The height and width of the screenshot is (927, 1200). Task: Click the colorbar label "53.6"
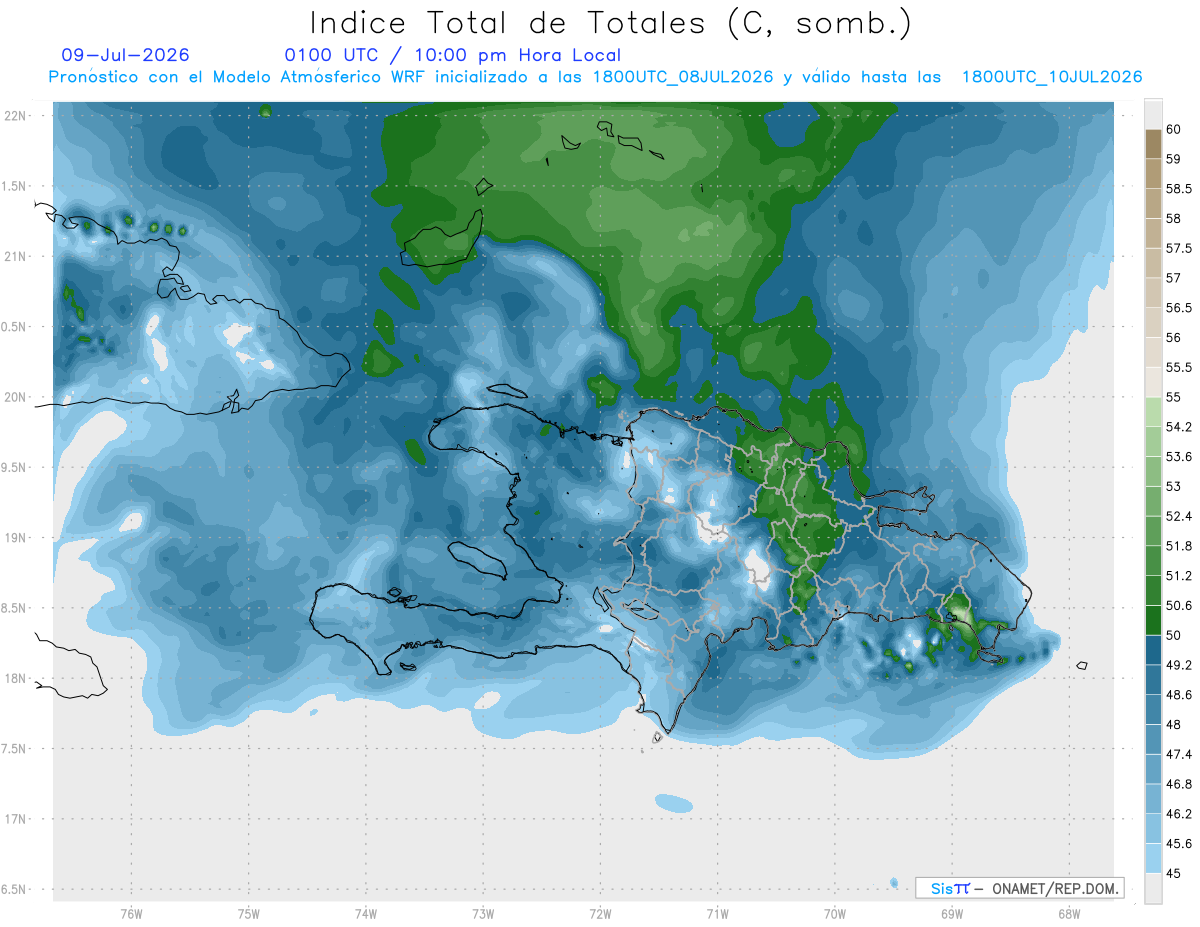pyautogui.click(x=1180, y=457)
